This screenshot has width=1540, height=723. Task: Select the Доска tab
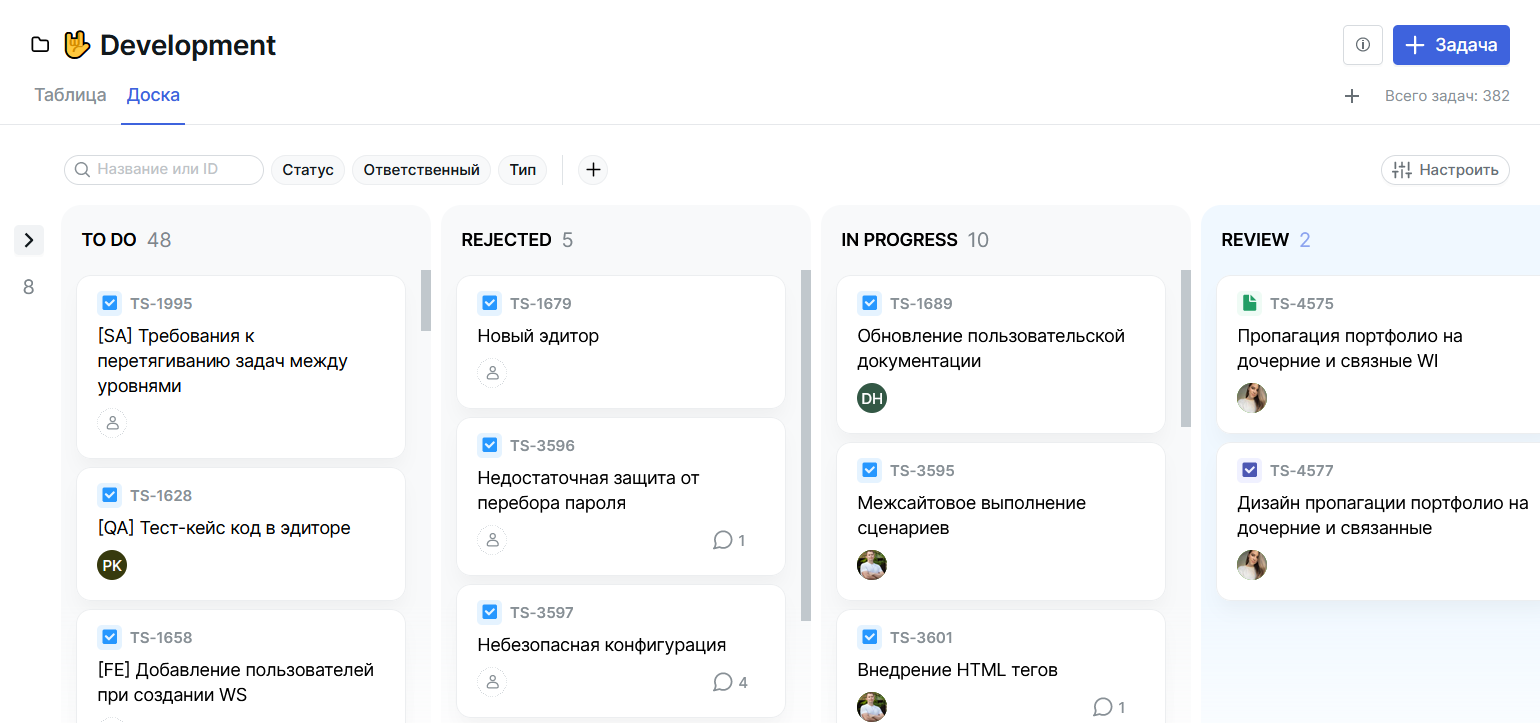pos(153,96)
